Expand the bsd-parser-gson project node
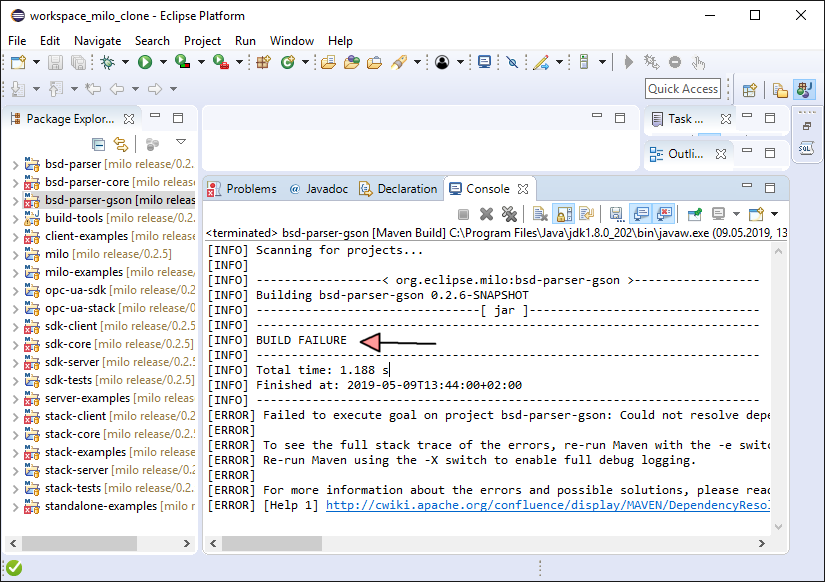 (14, 200)
